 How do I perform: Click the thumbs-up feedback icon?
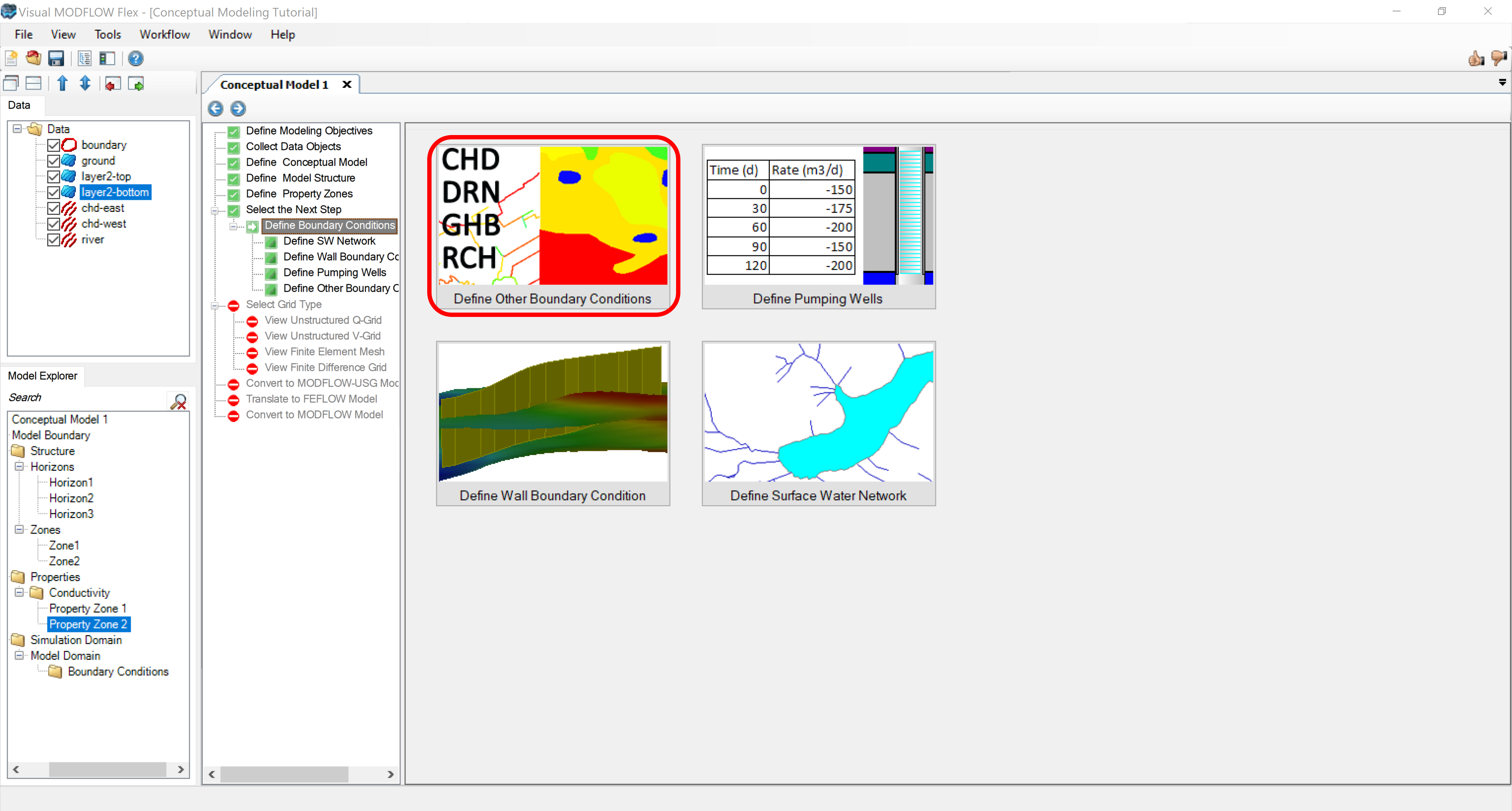(x=1476, y=58)
